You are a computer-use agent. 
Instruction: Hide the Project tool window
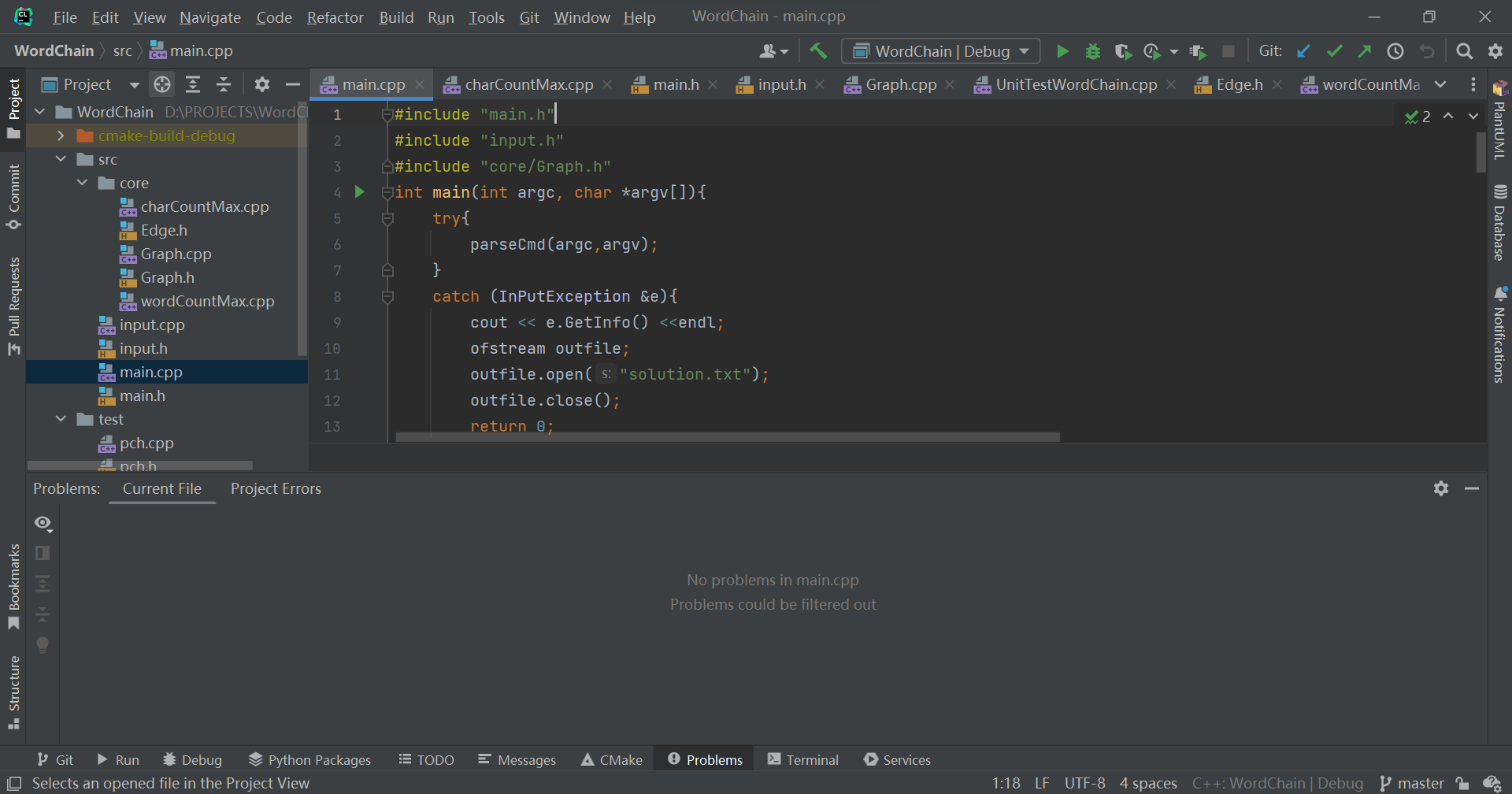coord(293,84)
